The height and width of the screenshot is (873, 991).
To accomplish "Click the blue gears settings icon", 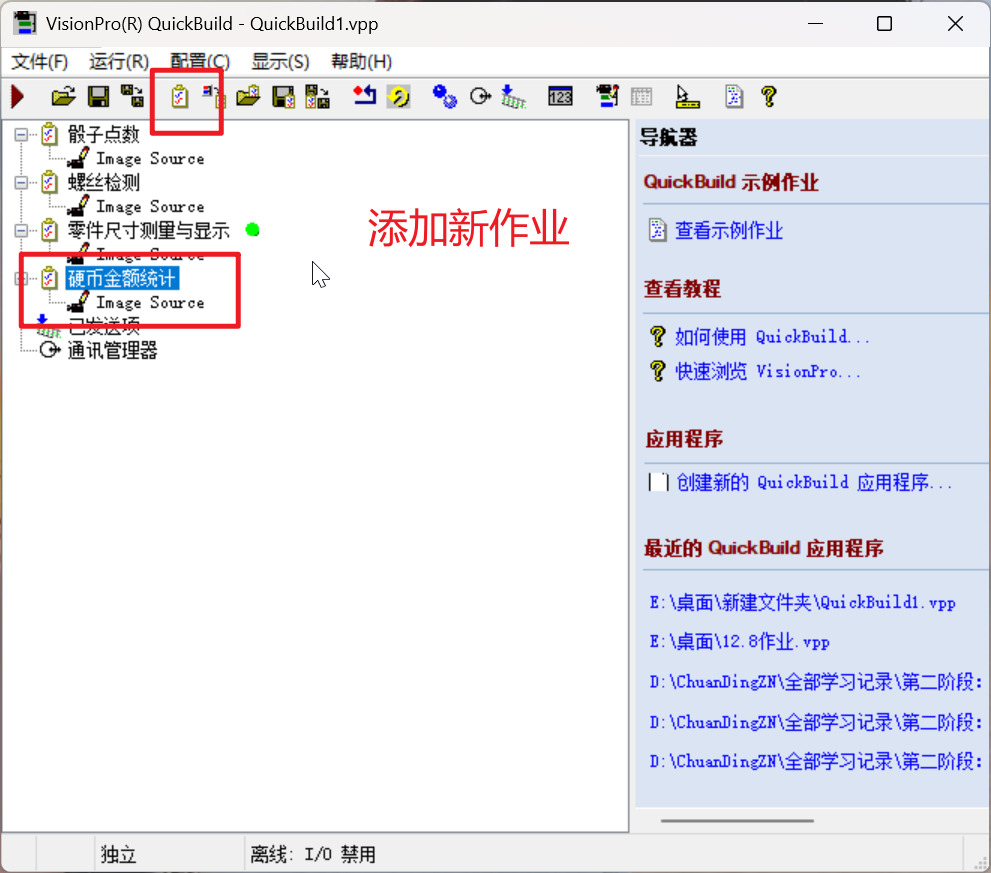I will pos(444,97).
